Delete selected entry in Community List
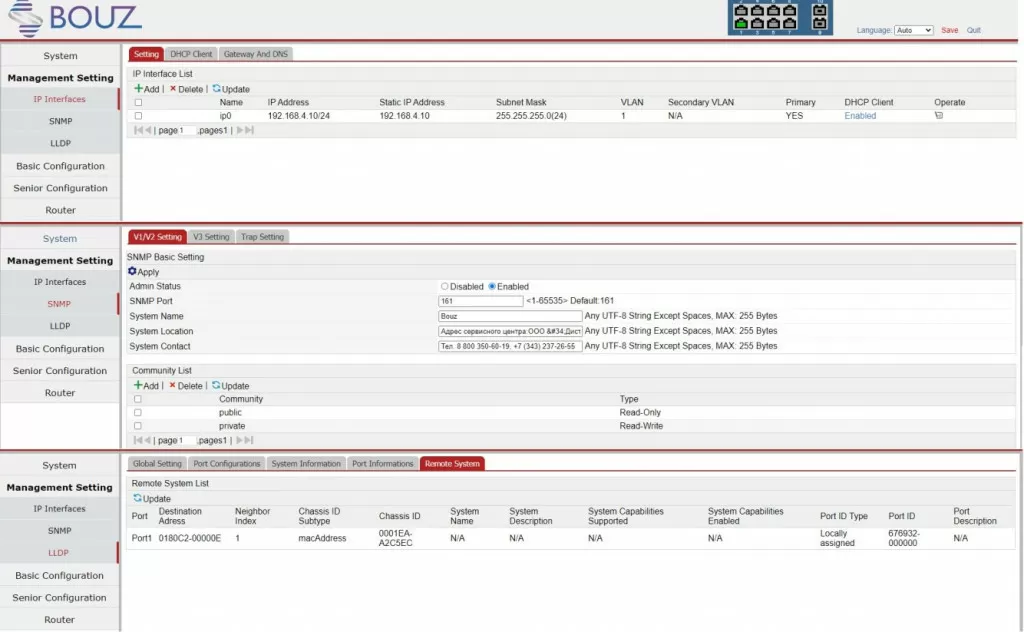This screenshot has width=1024, height=632. tap(186, 386)
